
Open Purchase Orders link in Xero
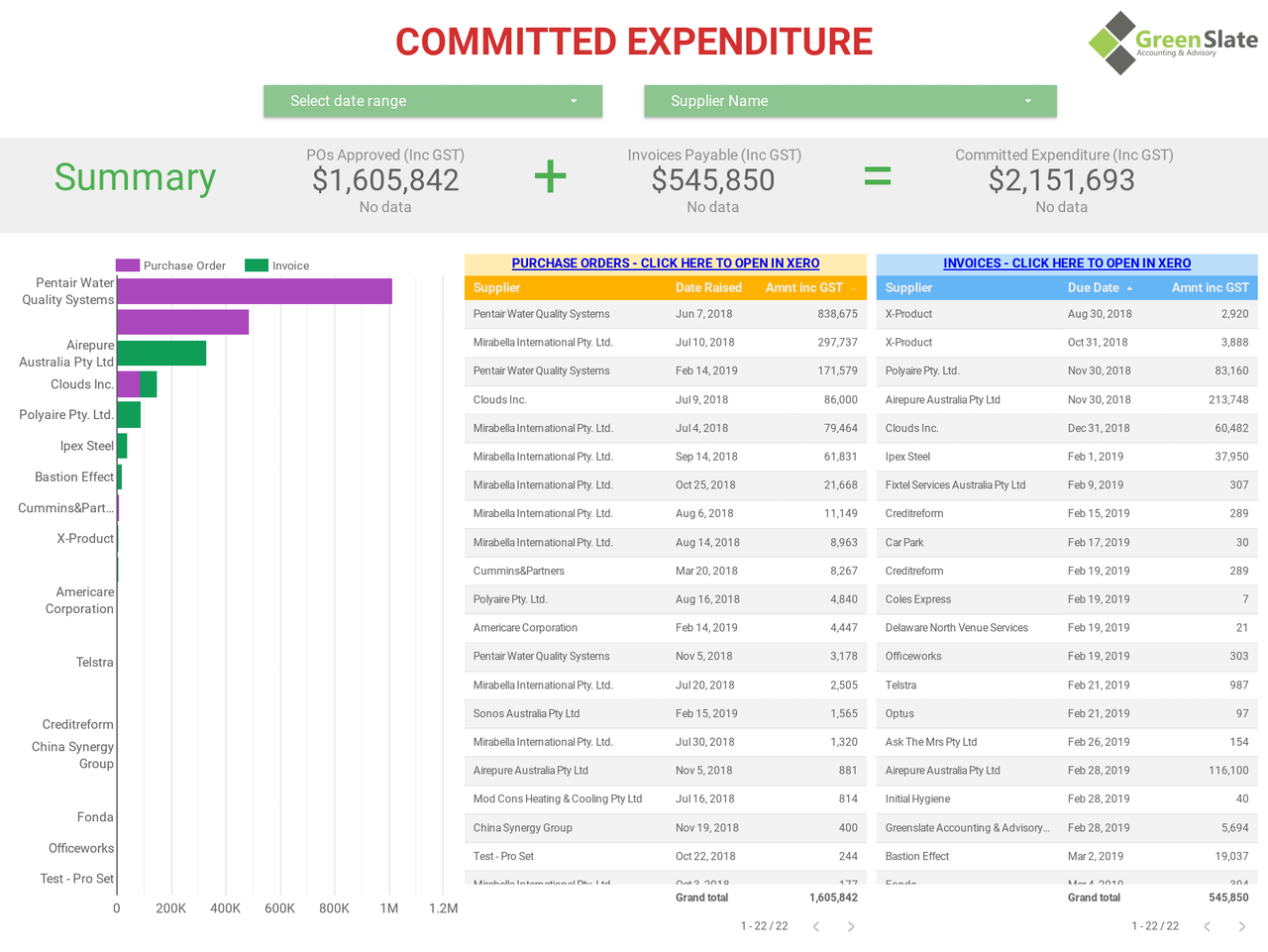(666, 264)
